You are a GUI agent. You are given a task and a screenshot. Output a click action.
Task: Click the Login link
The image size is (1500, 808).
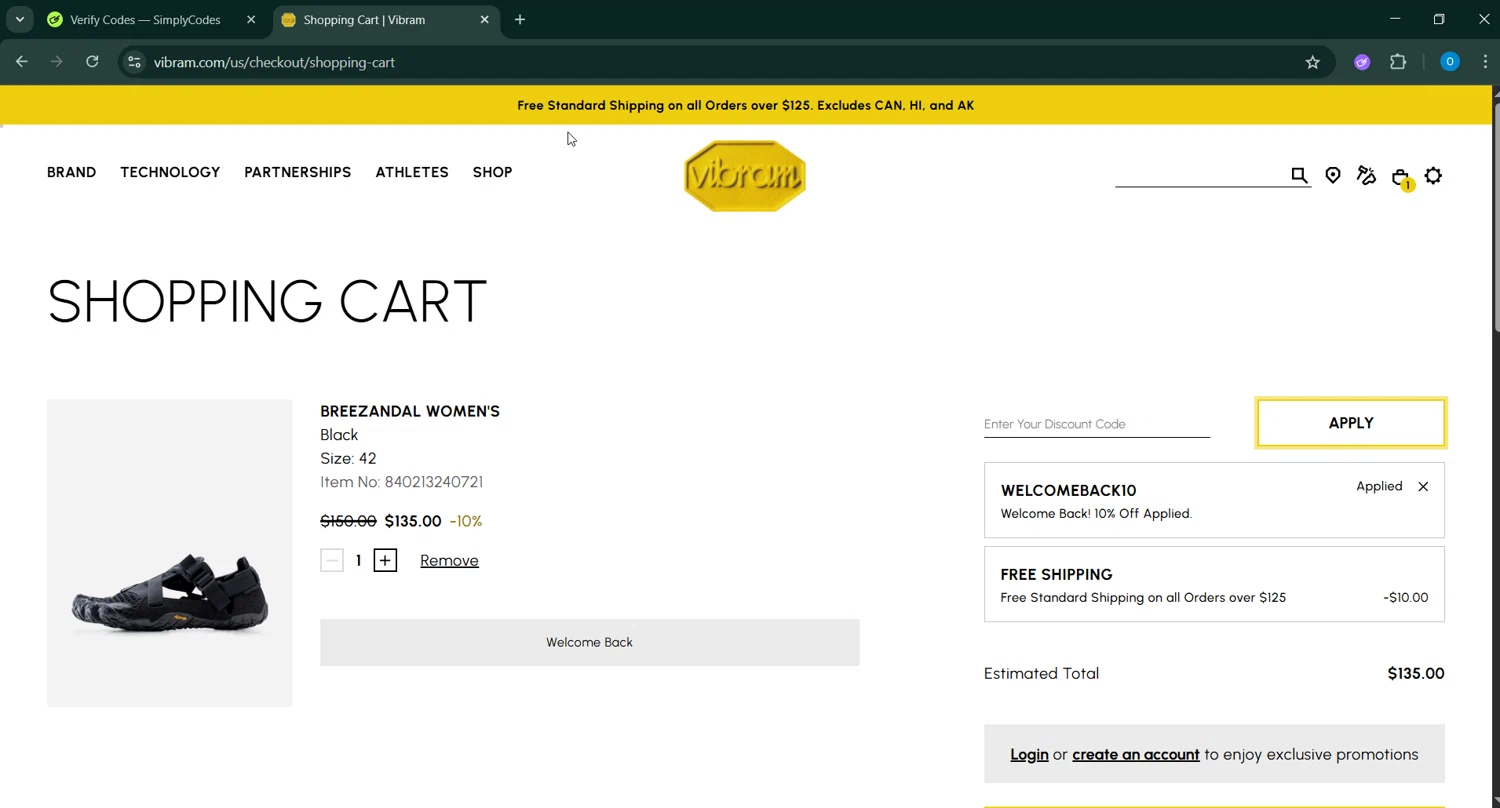pos(1029,755)
